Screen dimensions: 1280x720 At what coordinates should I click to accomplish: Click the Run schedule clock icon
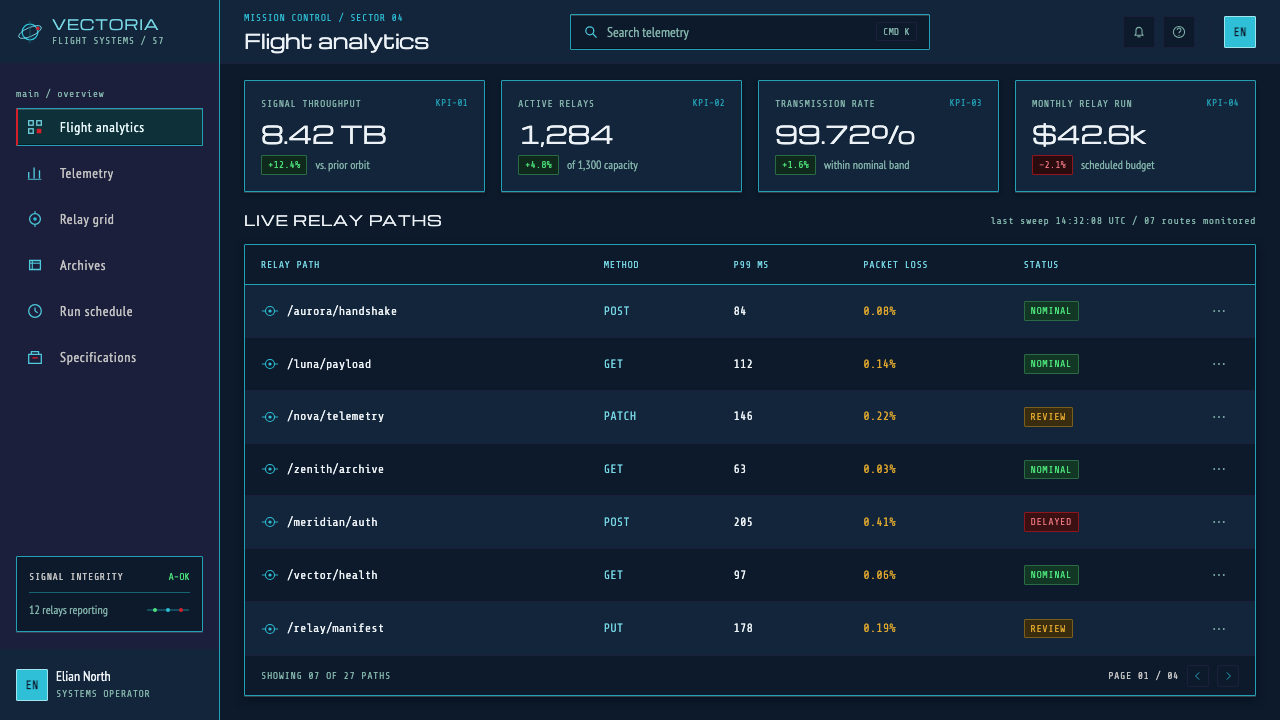[x=35, y=311]
